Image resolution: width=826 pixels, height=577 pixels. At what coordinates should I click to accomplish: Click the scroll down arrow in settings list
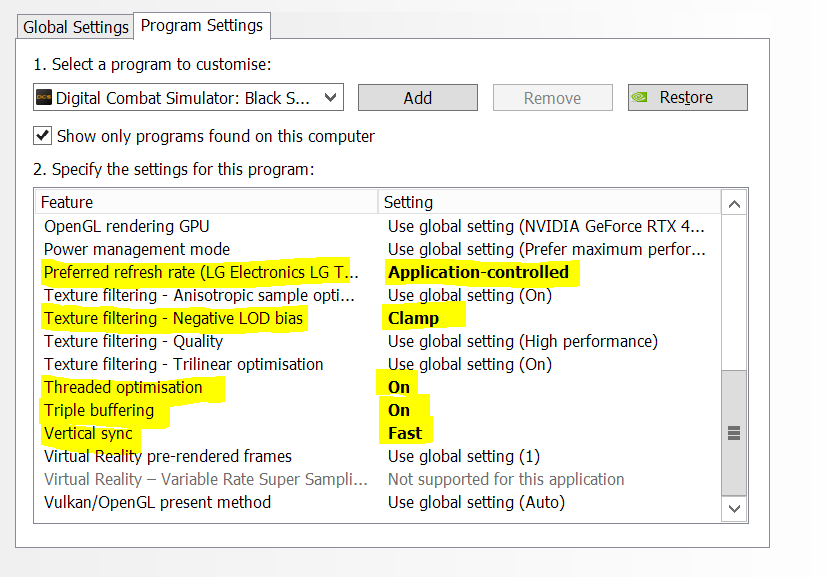[x=734, y=508]
